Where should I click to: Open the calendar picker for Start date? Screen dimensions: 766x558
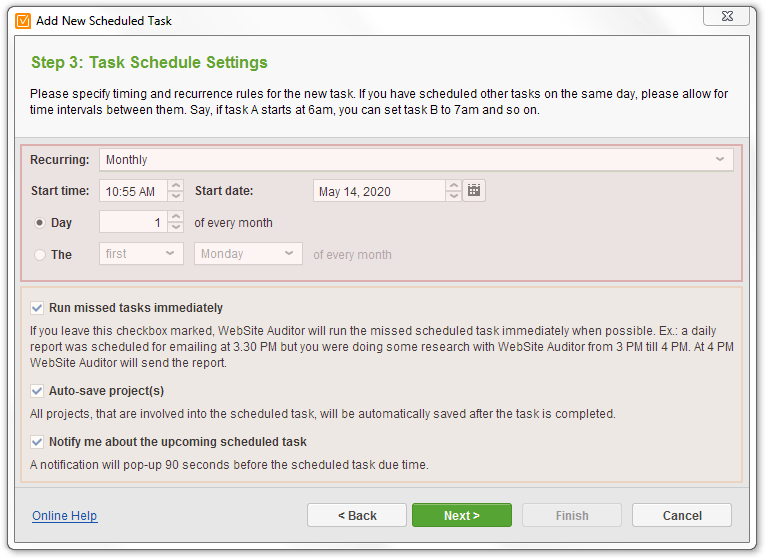point(473,191)
